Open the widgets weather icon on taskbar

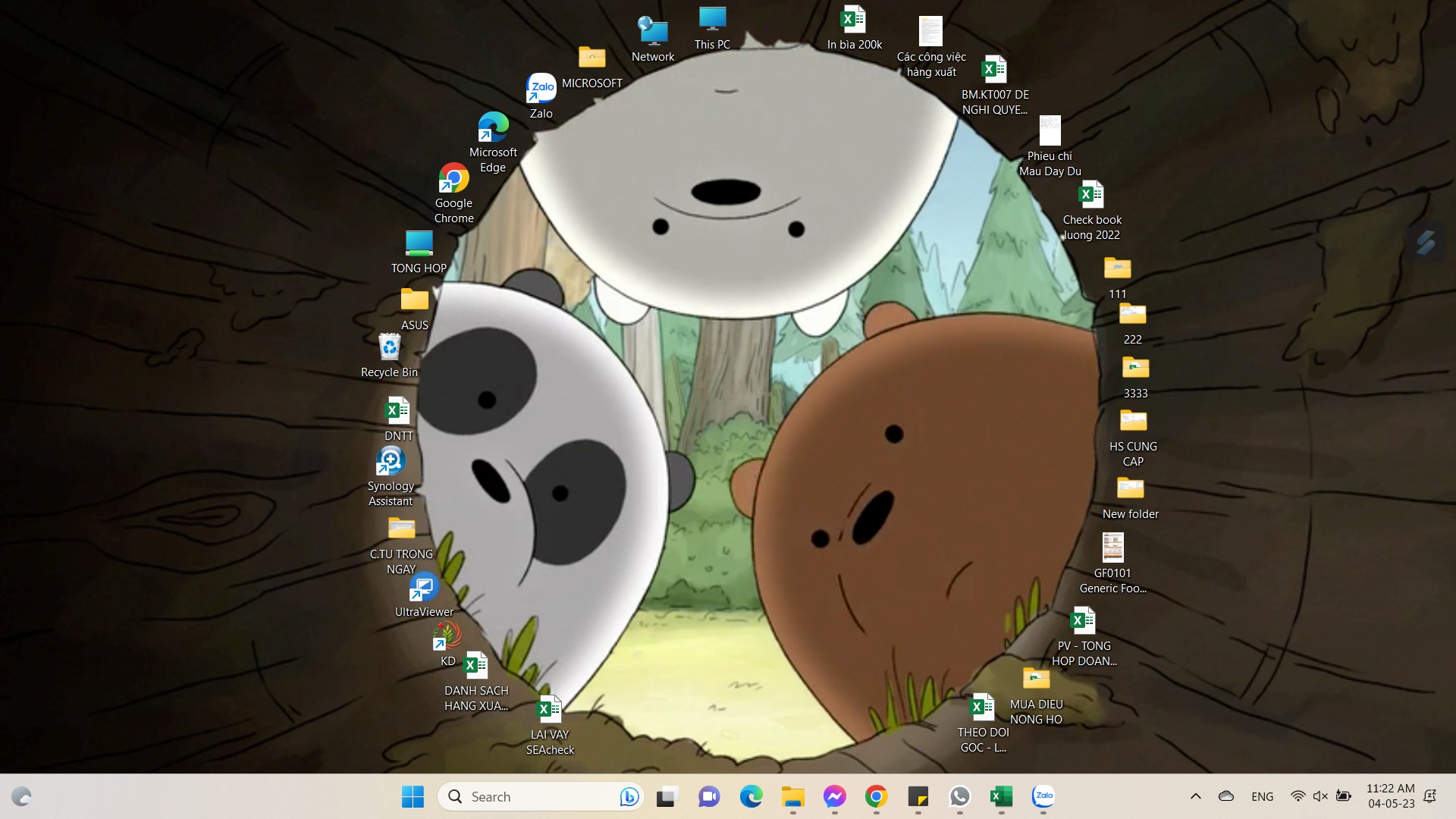[21, 796]
